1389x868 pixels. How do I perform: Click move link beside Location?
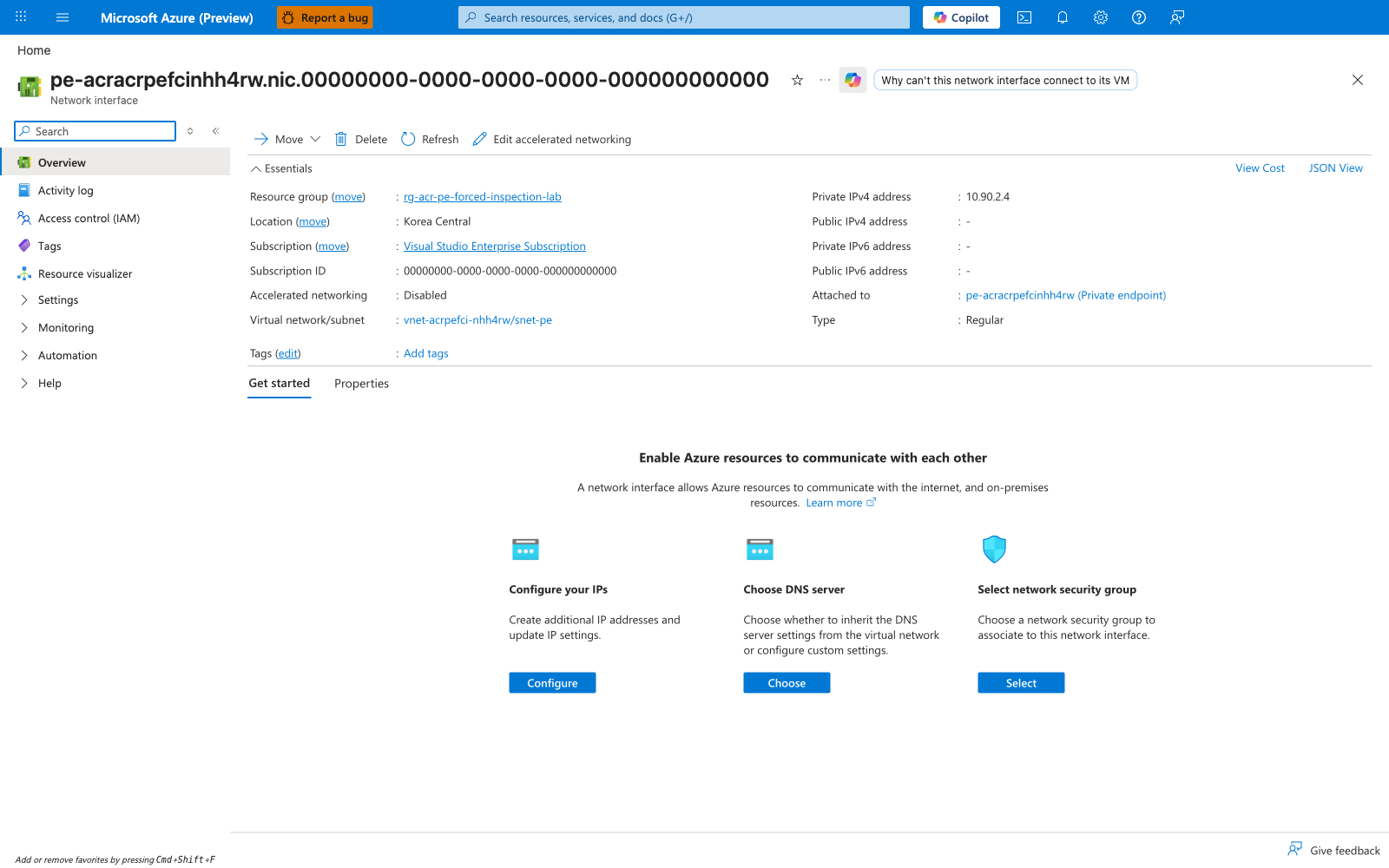(x=313, y=221)
